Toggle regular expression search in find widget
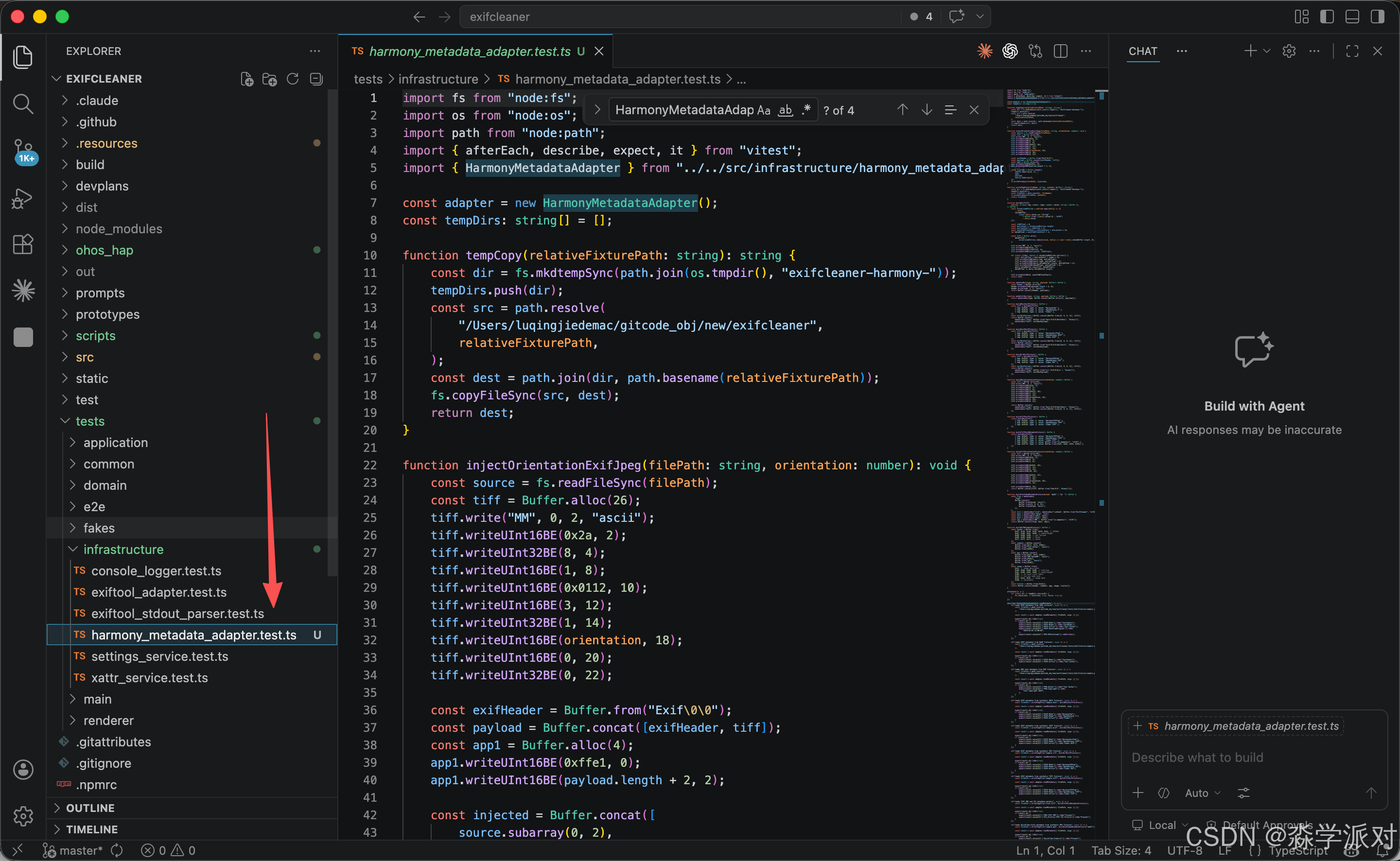The image size is (1400, 861). [806, 110]
